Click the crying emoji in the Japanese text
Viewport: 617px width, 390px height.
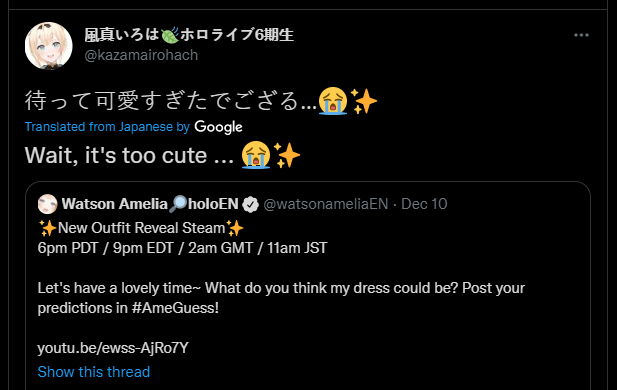point(333,101)
